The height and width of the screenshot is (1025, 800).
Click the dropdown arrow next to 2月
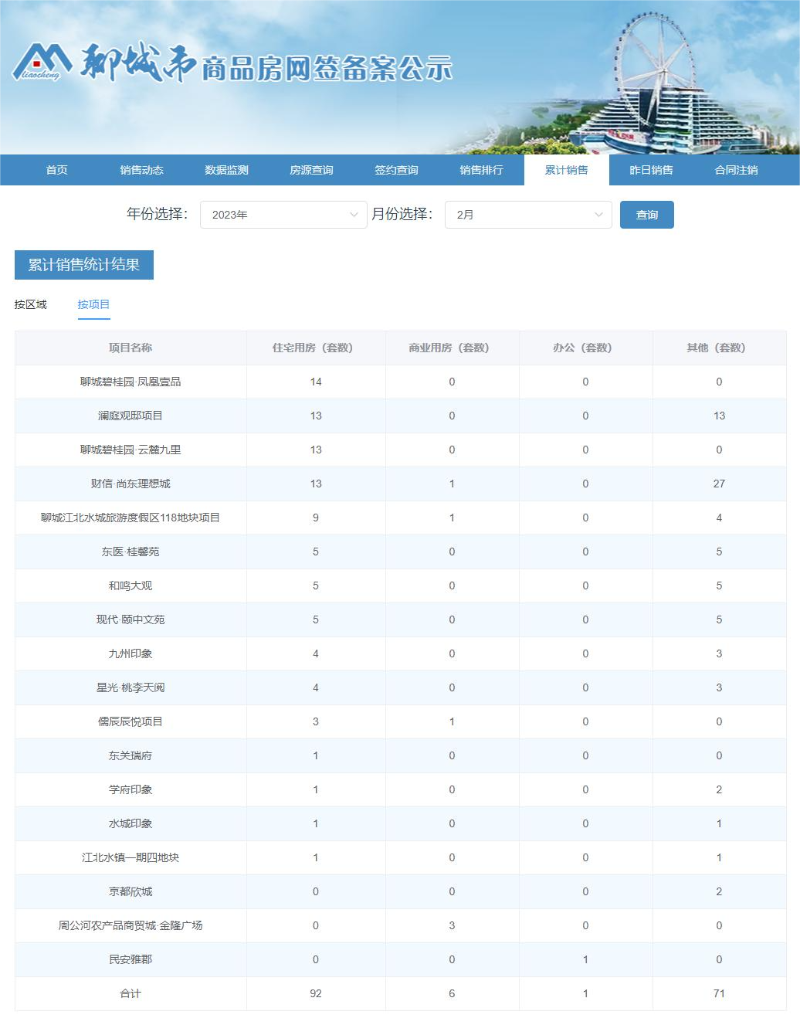coord(599,214)
